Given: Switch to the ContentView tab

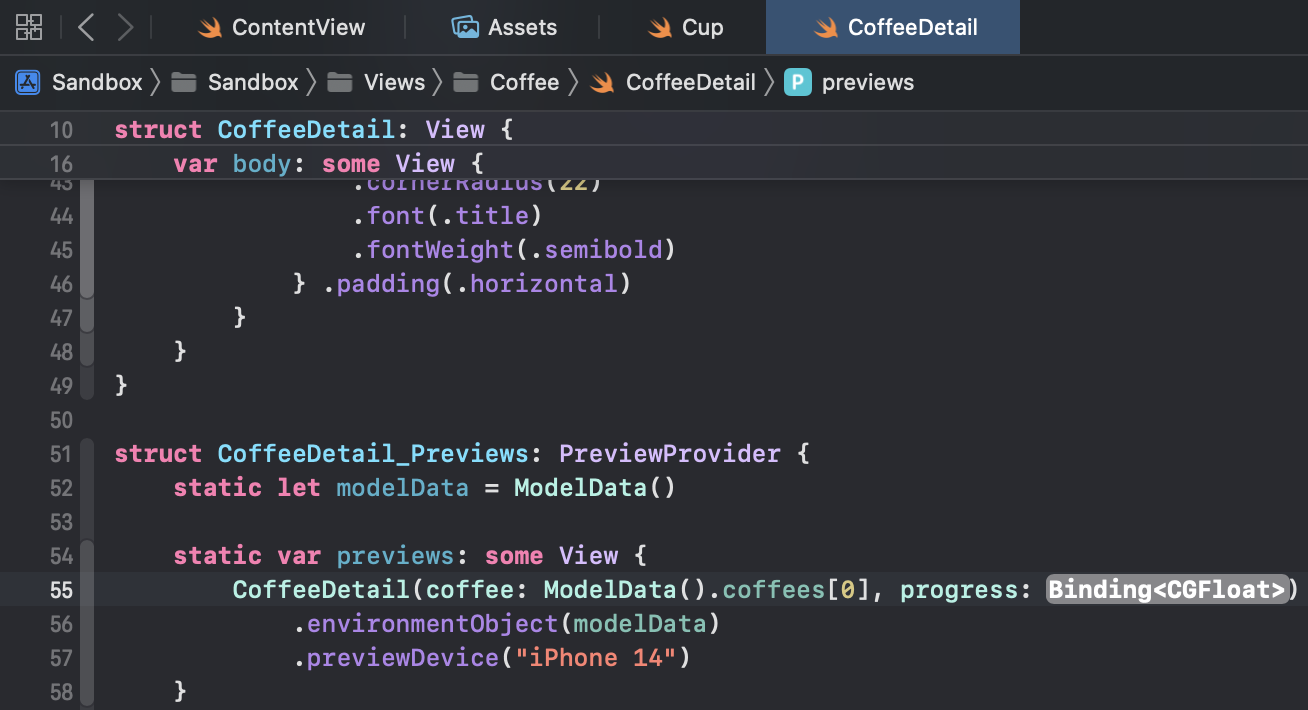Looking at the screenshot, I should (x=282, y=27).
